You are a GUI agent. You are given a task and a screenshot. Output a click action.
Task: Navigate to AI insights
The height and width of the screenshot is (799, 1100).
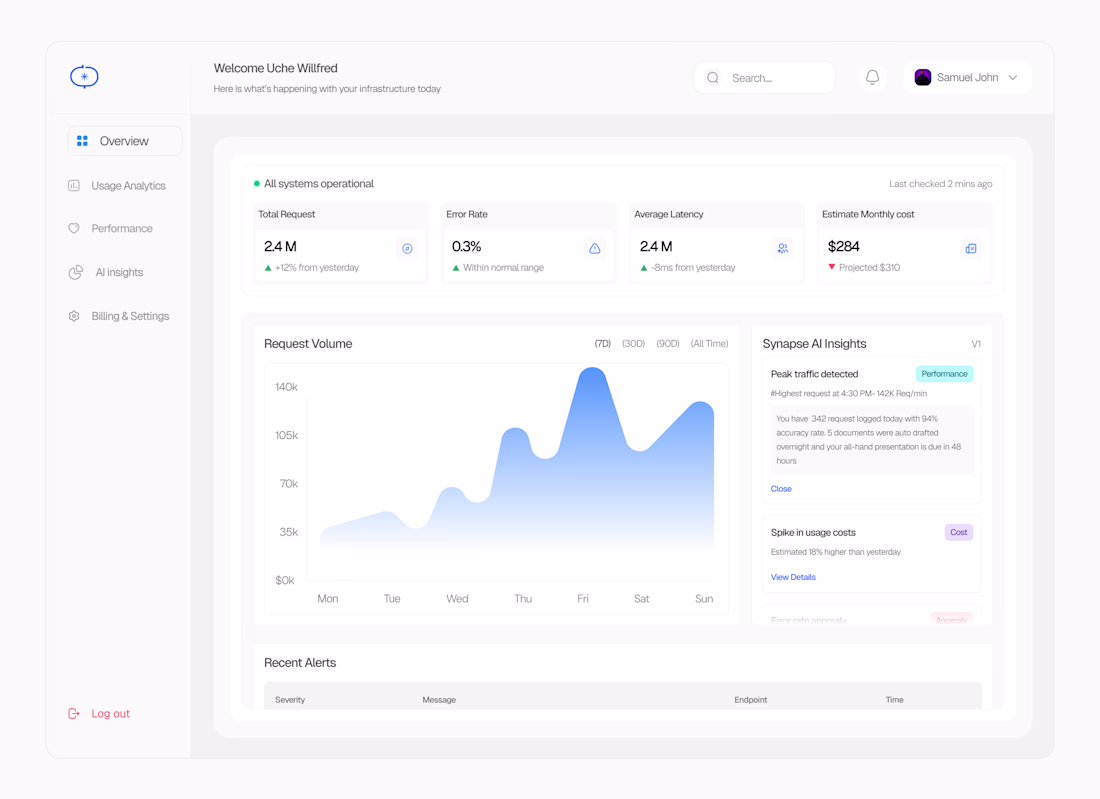click(106, 272)
